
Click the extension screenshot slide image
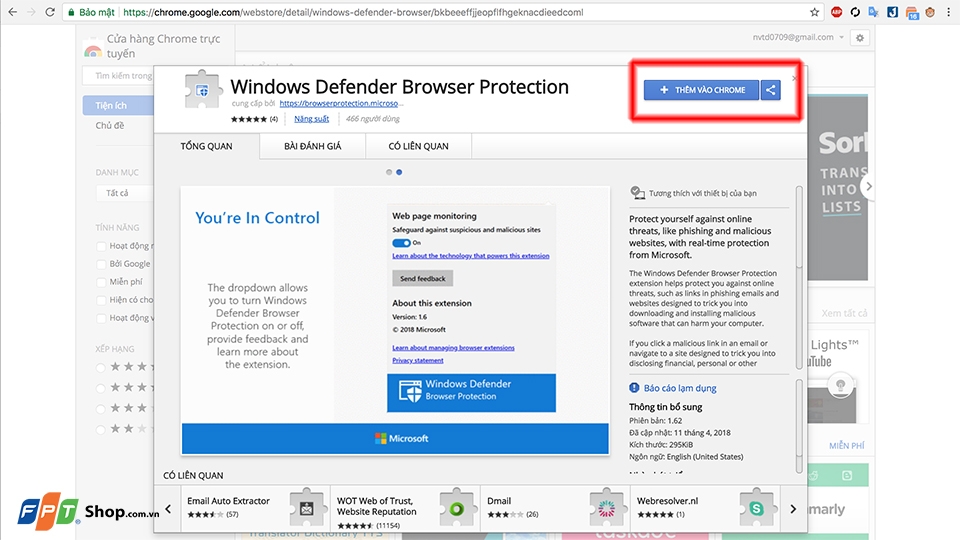(396, 320)
